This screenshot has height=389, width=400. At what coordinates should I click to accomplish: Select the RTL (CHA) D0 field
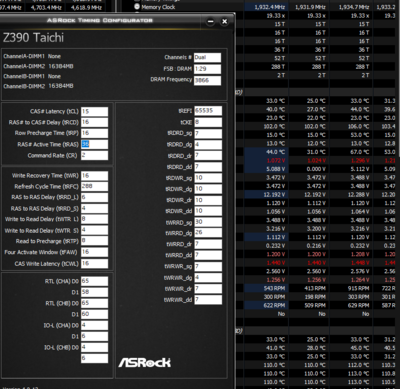tap(94, 281)
